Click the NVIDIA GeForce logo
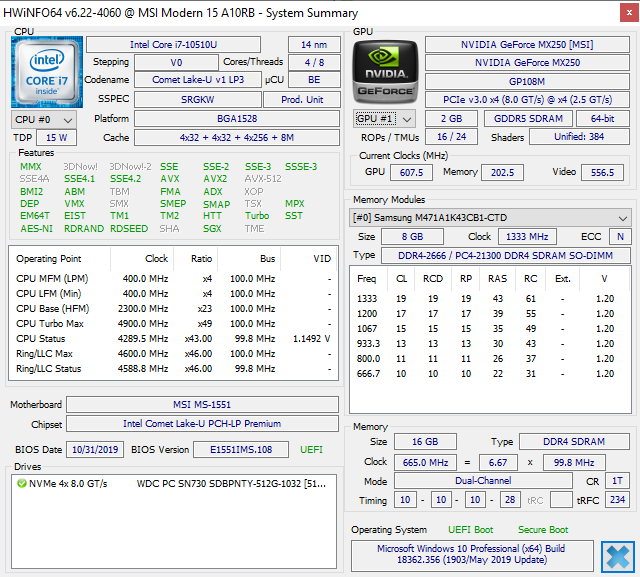This screenshot has height=577, width=640. 385,73
